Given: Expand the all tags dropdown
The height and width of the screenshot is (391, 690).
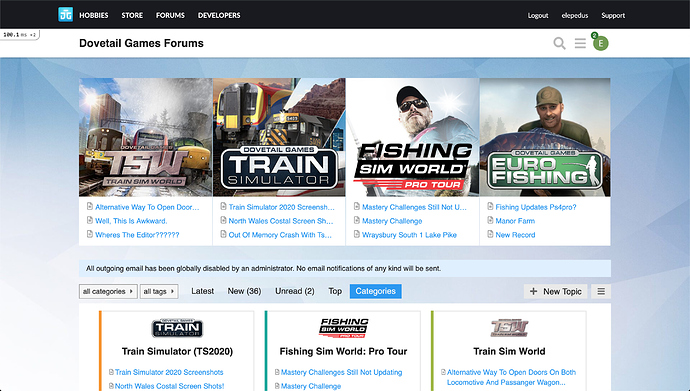Looking at the screenshot, I should (159, 291).
